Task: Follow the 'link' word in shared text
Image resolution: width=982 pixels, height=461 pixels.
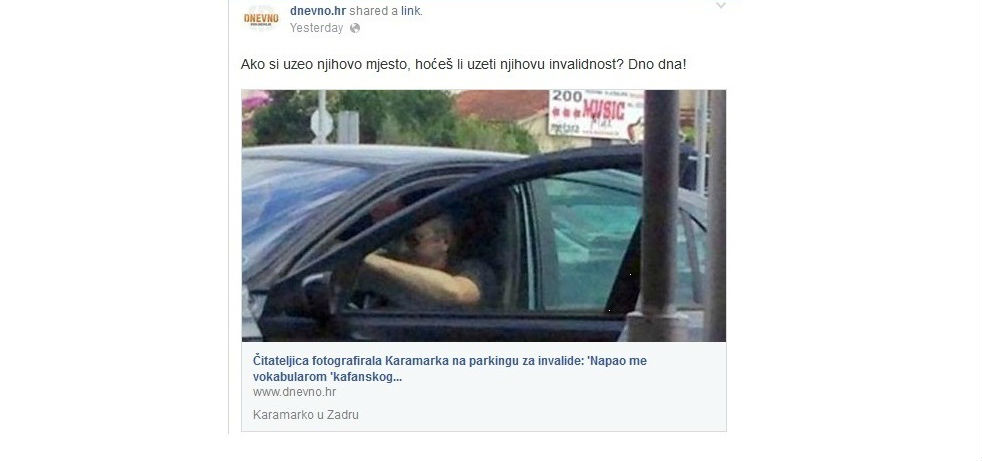Action: (411, 11)
